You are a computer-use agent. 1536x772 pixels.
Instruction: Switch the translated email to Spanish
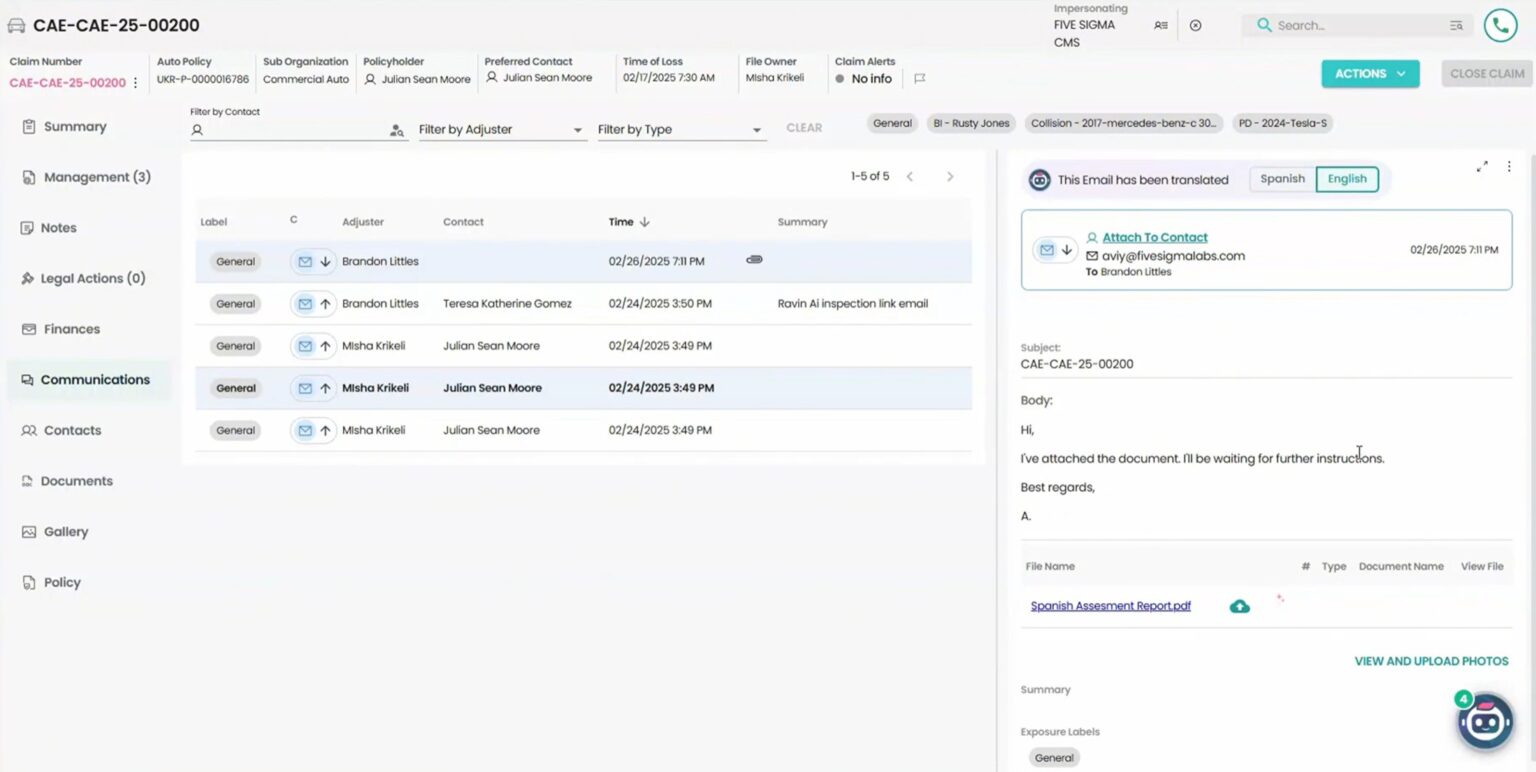coord(1281,179)
